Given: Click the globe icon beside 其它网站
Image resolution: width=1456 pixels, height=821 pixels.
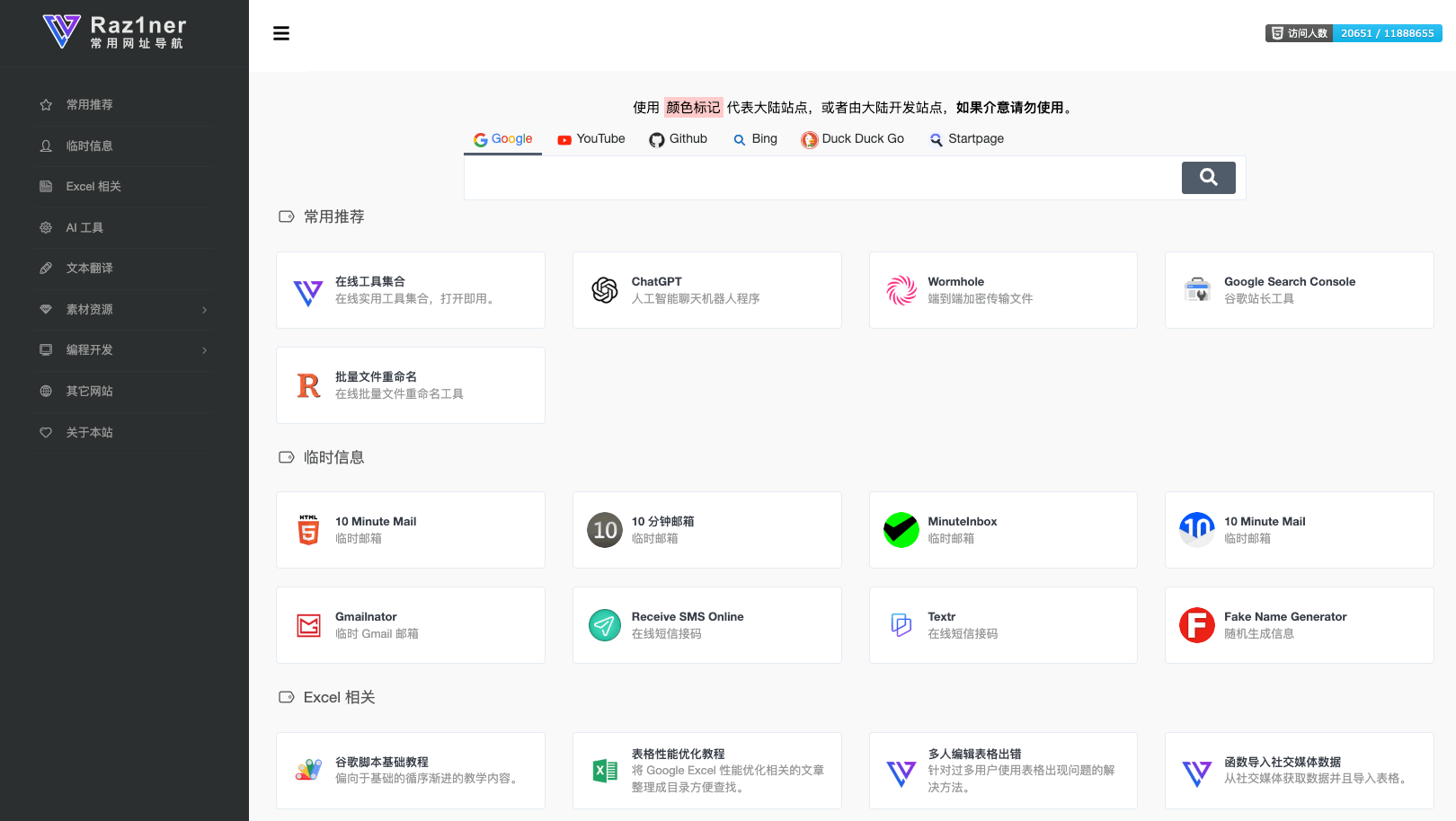Looking at the screenshot, I should pyautogui.click(x=46, y=392).
